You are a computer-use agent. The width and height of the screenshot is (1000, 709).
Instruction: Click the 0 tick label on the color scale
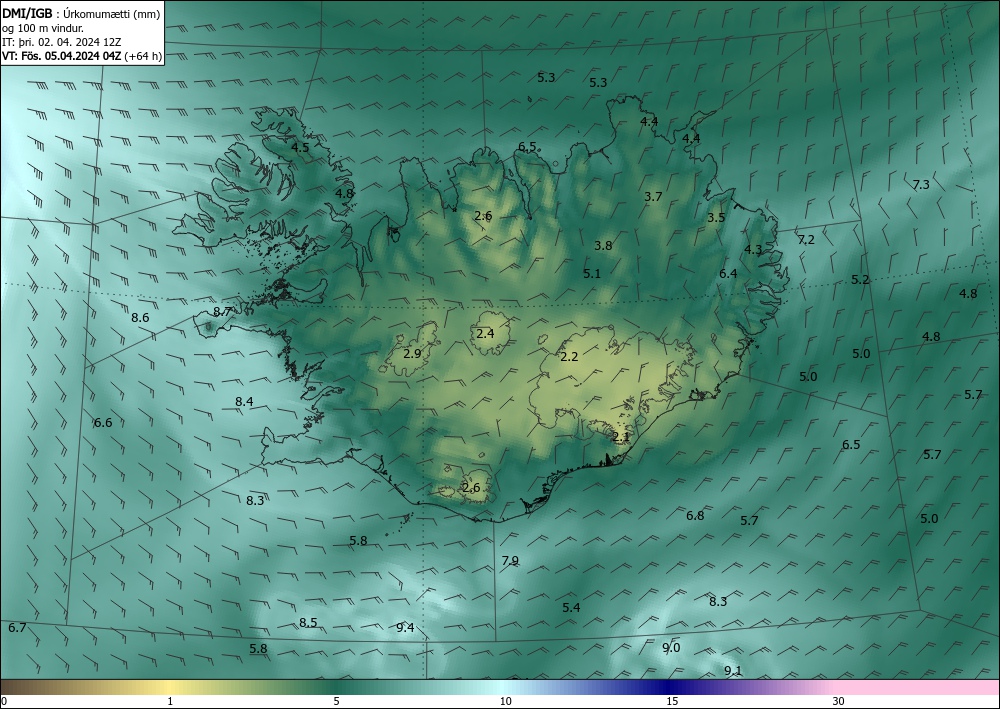point(4,701)
